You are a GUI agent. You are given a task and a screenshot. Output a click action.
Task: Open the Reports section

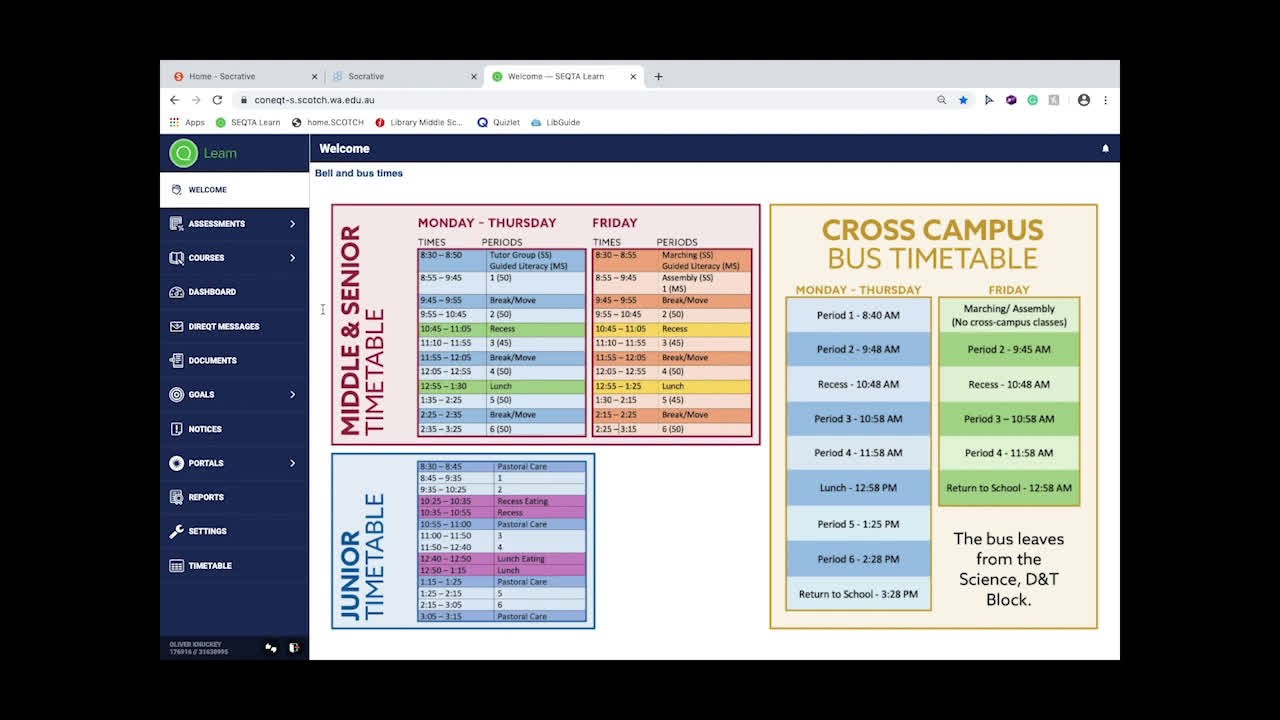coord(177,497)
